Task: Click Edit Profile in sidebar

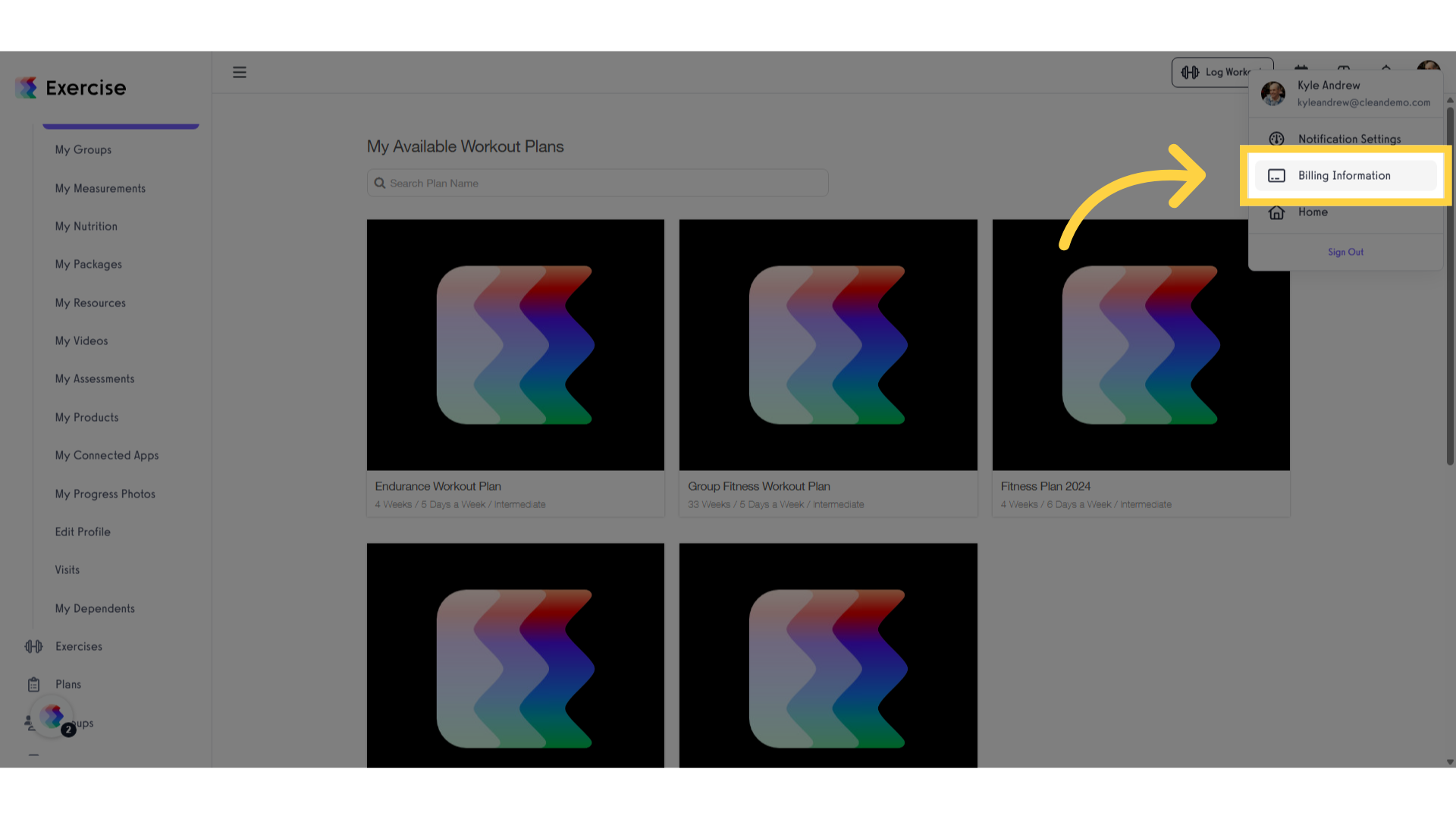Action: (83, 532)
